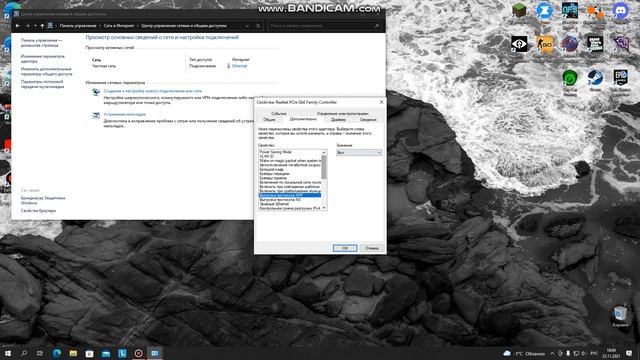The height and width of the screenshot is (360, 640).
Task: Open the Mail app from taskbar
Action: (106, 353)
